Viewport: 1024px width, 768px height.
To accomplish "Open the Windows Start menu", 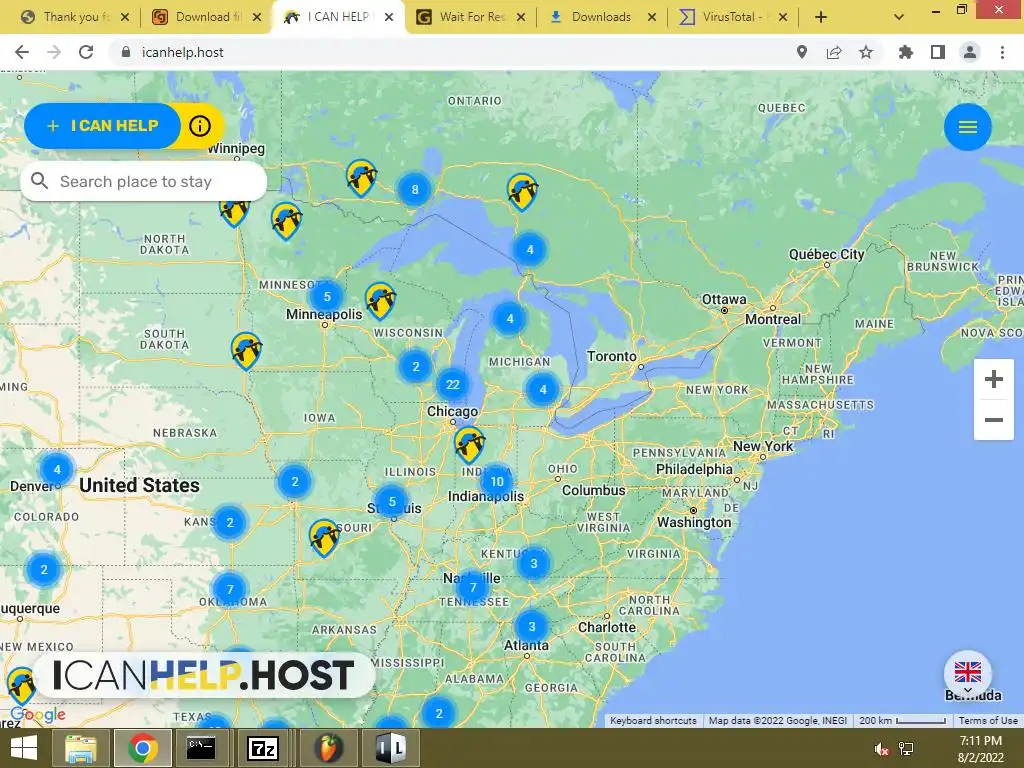I will pos(24,748).
